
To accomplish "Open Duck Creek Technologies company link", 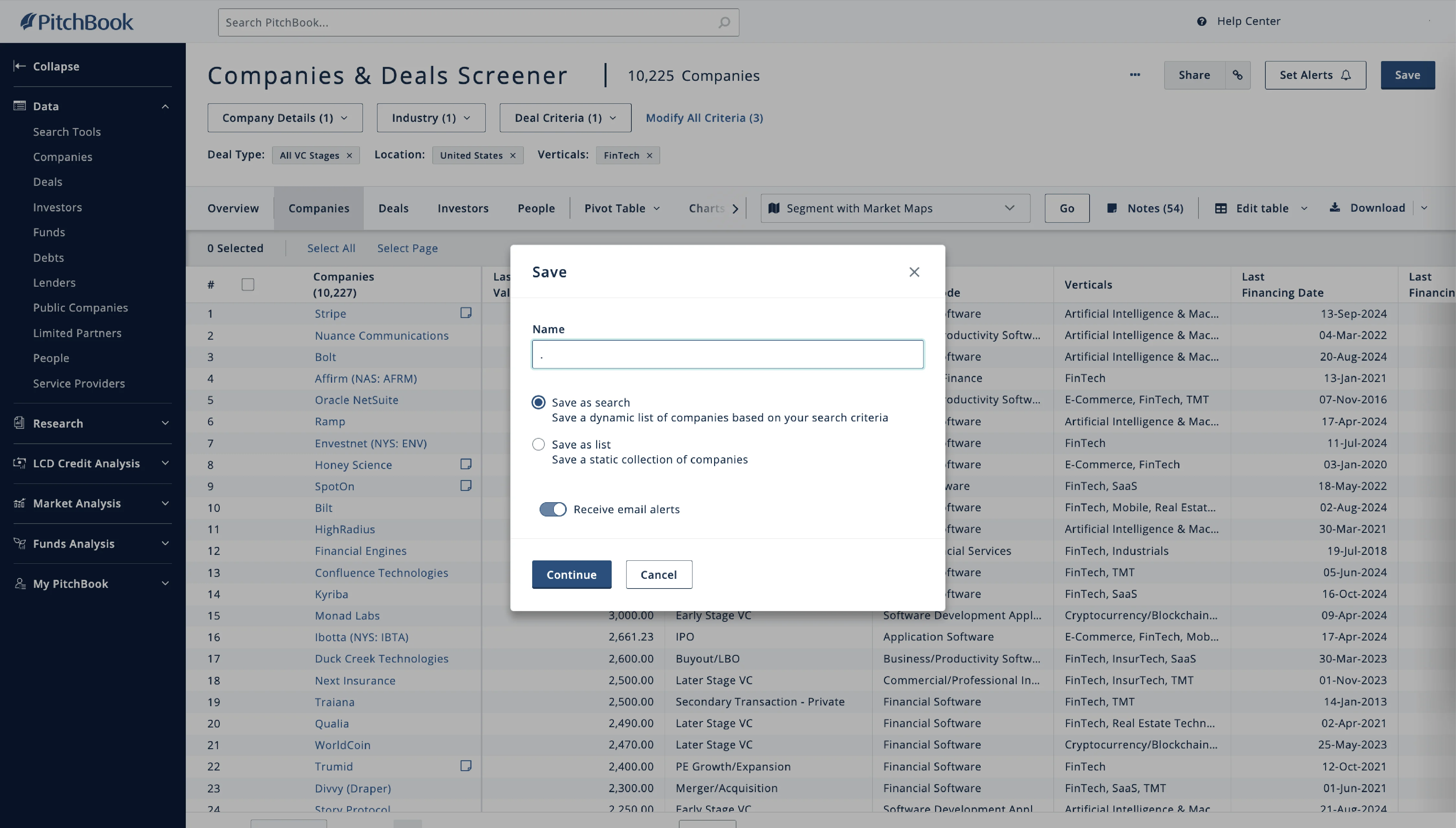I will tap(382, 659).
